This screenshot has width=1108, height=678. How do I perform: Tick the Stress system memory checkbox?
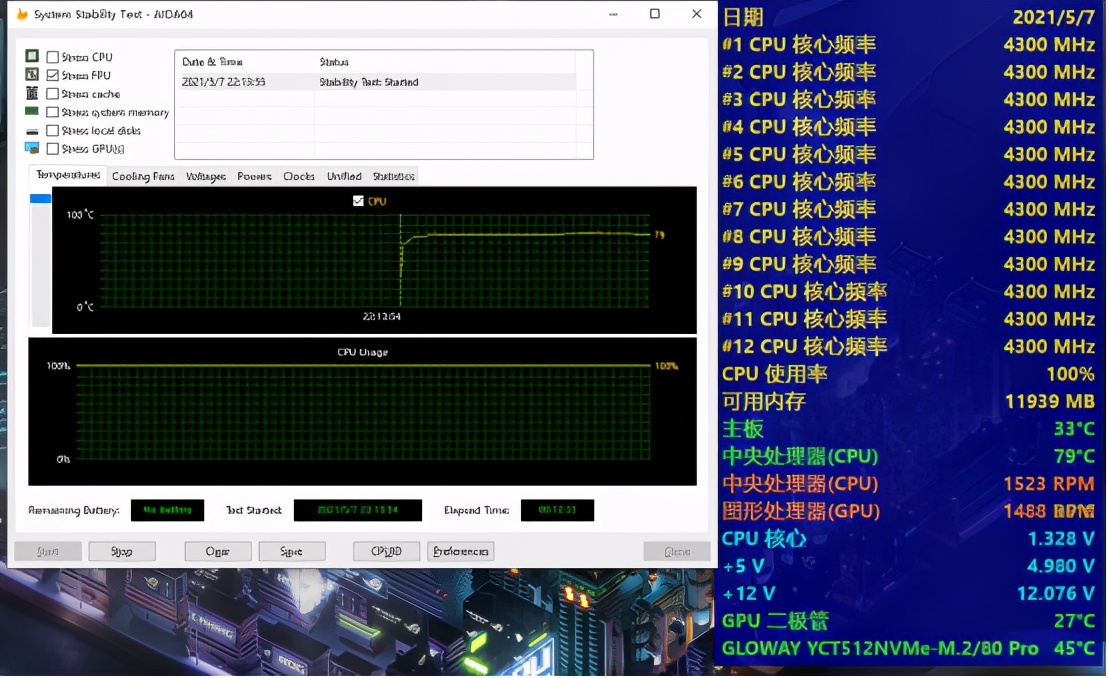[x=52, y=112]
